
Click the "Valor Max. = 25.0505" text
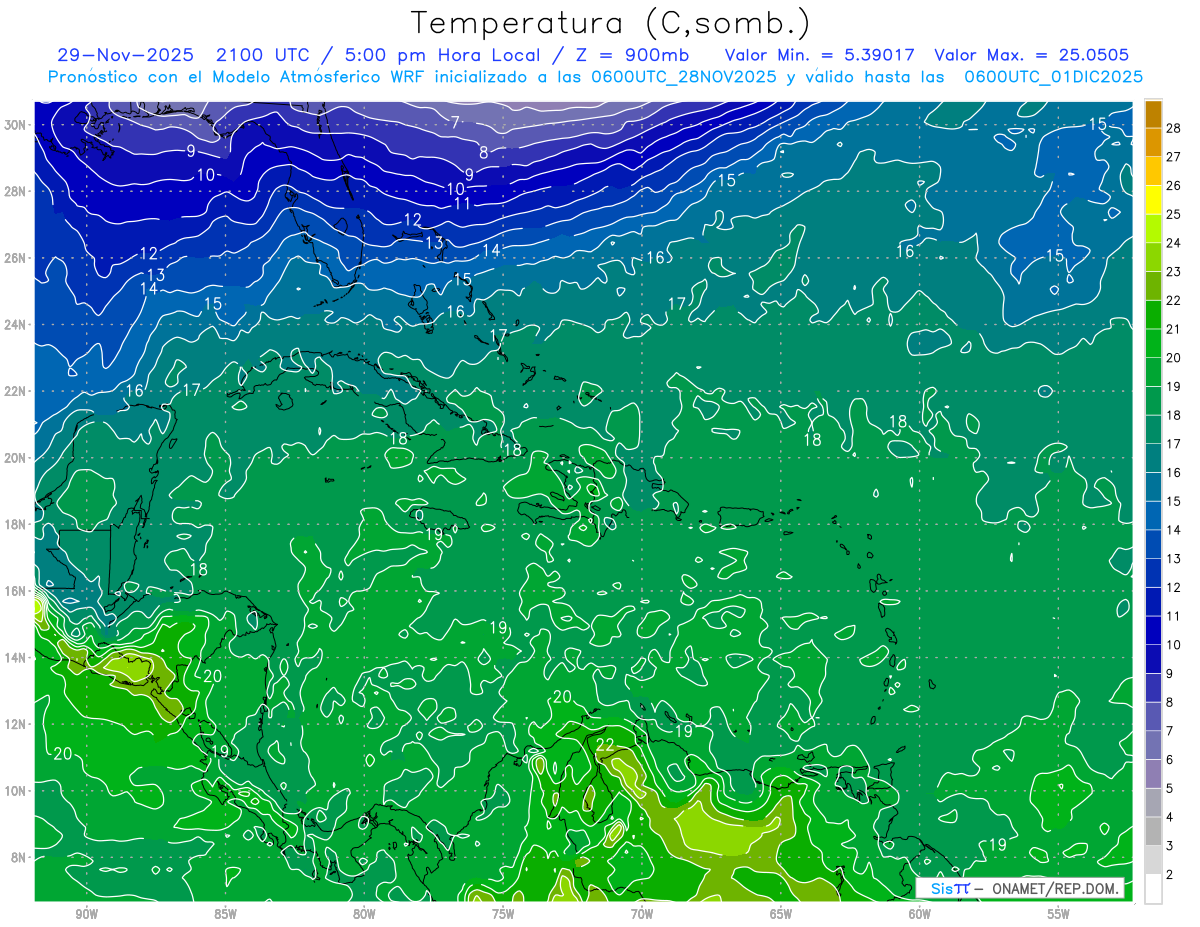click(1031, 55)
